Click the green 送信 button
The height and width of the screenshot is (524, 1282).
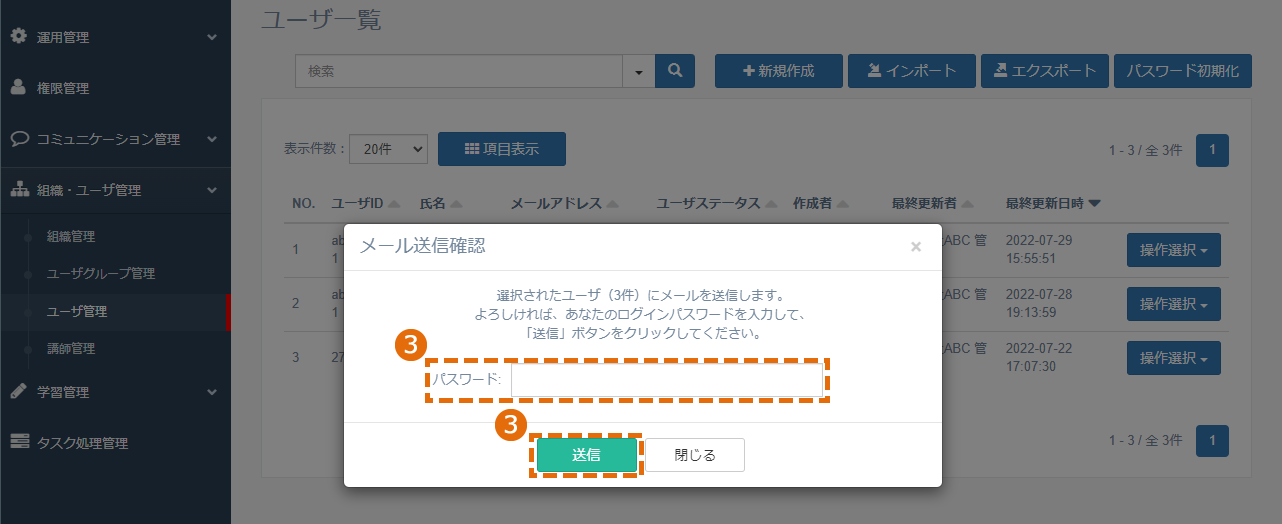587,455
